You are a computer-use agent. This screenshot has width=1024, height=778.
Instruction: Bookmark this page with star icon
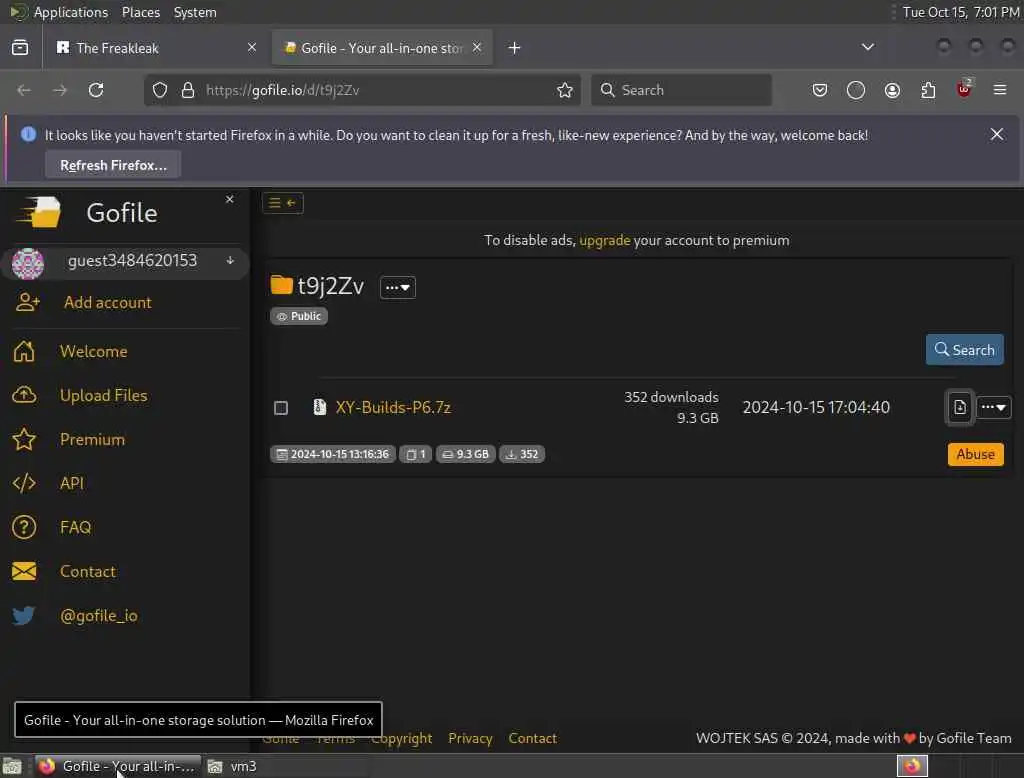coord(565,90)
